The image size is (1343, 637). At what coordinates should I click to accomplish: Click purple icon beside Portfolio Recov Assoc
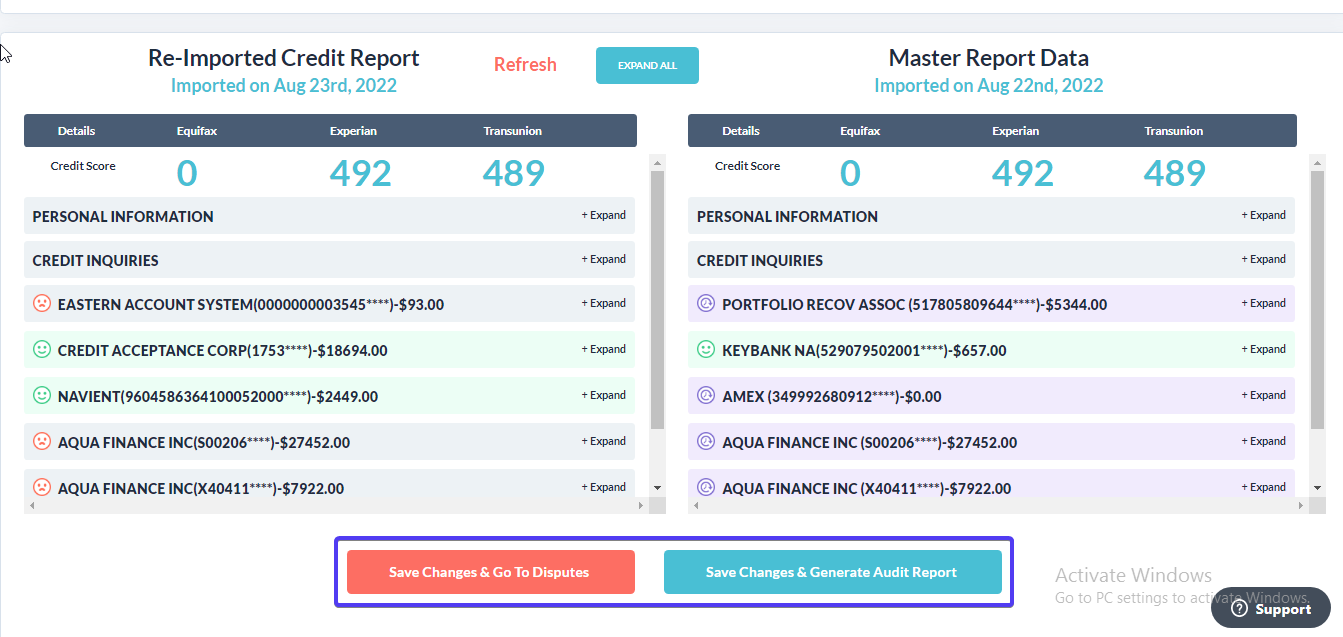pyautogui.click(x=706, y=304)
